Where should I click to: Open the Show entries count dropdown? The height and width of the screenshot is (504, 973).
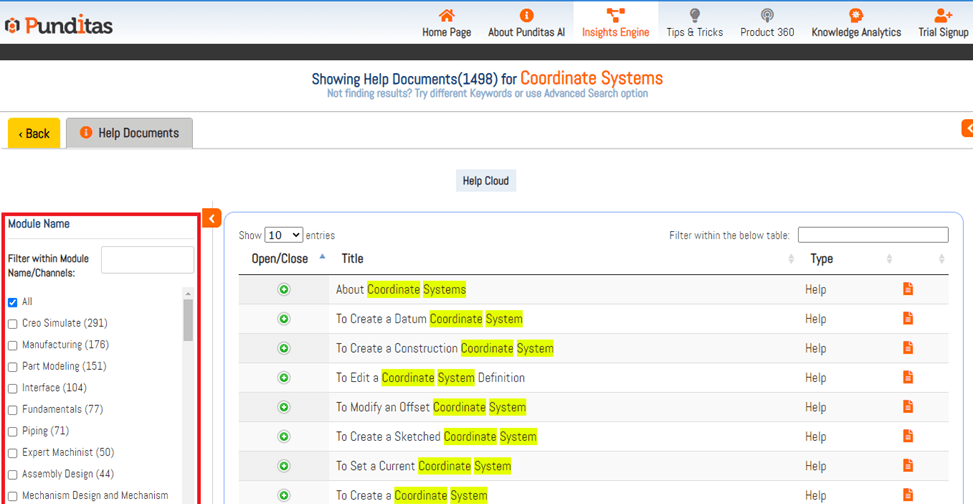(x=283, y=235)
